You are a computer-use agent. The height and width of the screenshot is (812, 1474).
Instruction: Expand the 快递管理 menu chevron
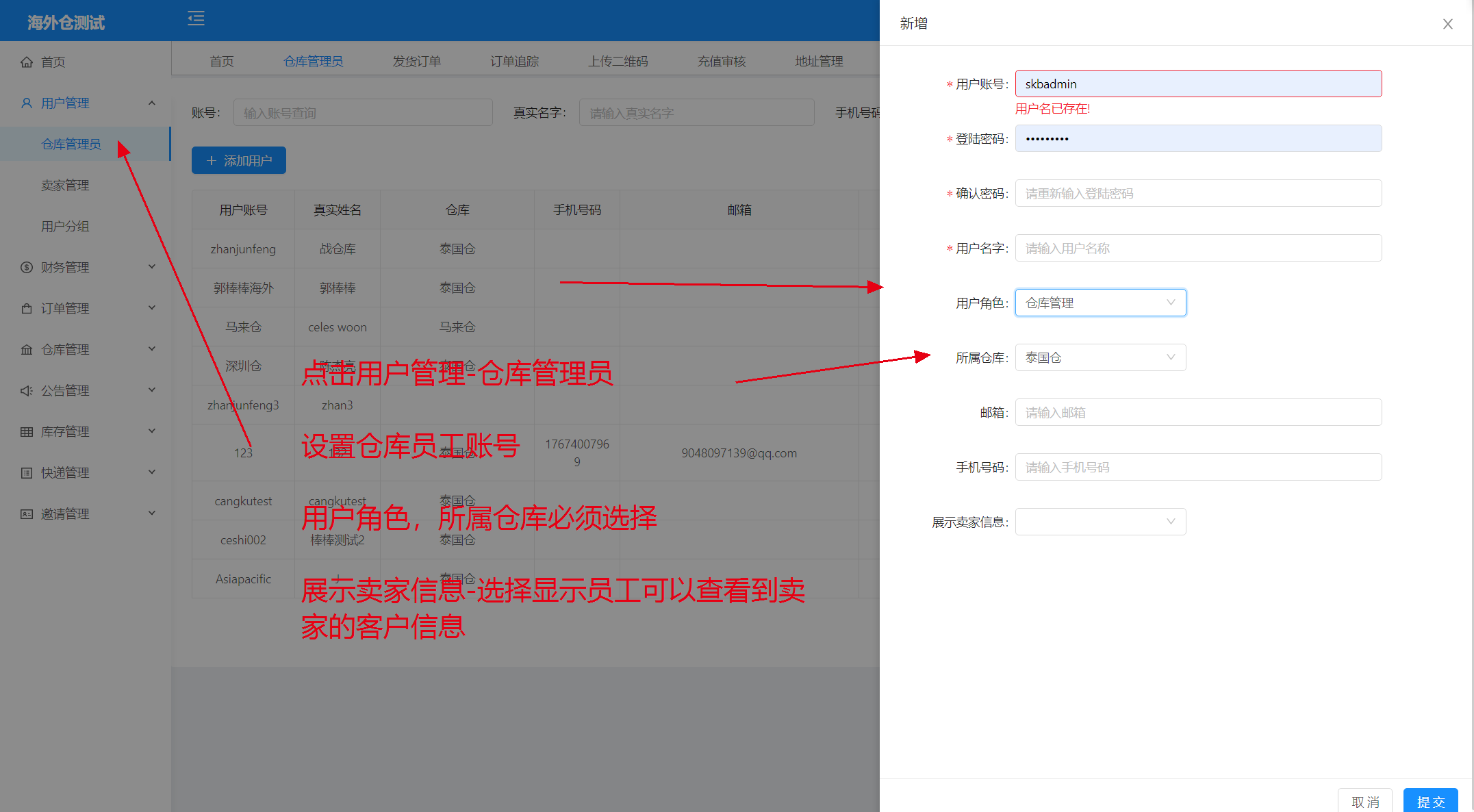(152, 472)
